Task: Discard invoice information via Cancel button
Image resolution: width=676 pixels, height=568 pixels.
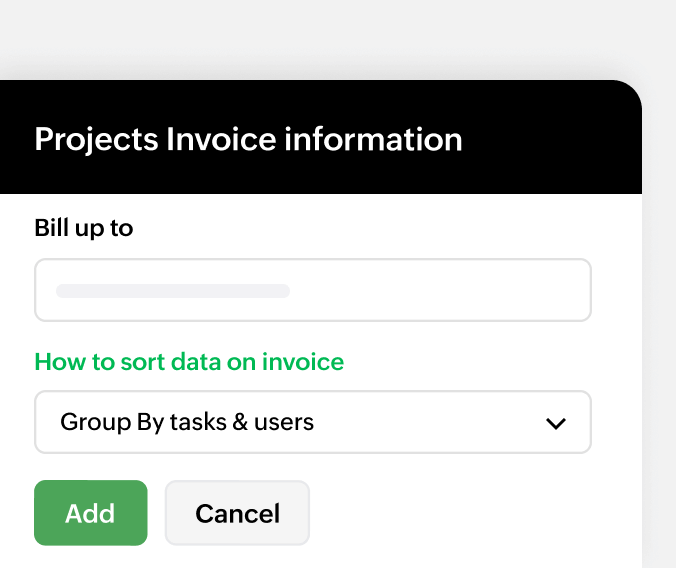Action: pos(237,513)
